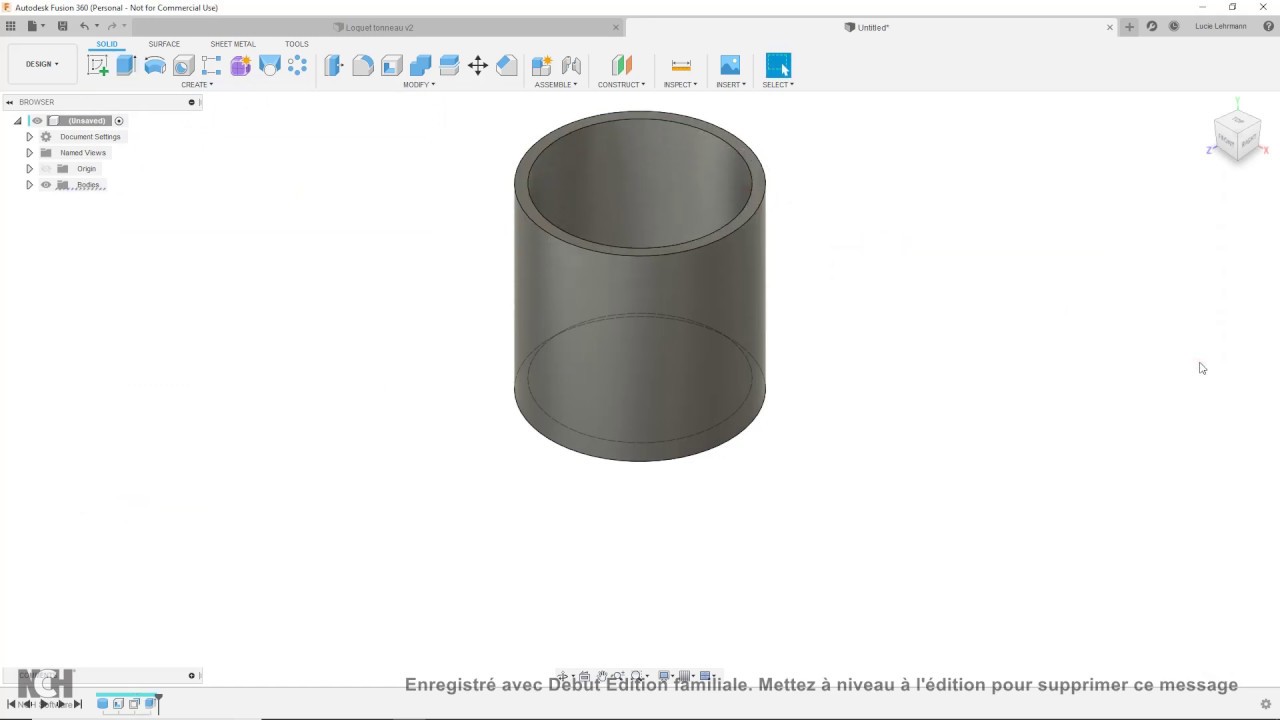The height and width of the screenshot is (720, 1280).
Task: Close the Loquet tonneau v2 tab
Action: (616, 28)
